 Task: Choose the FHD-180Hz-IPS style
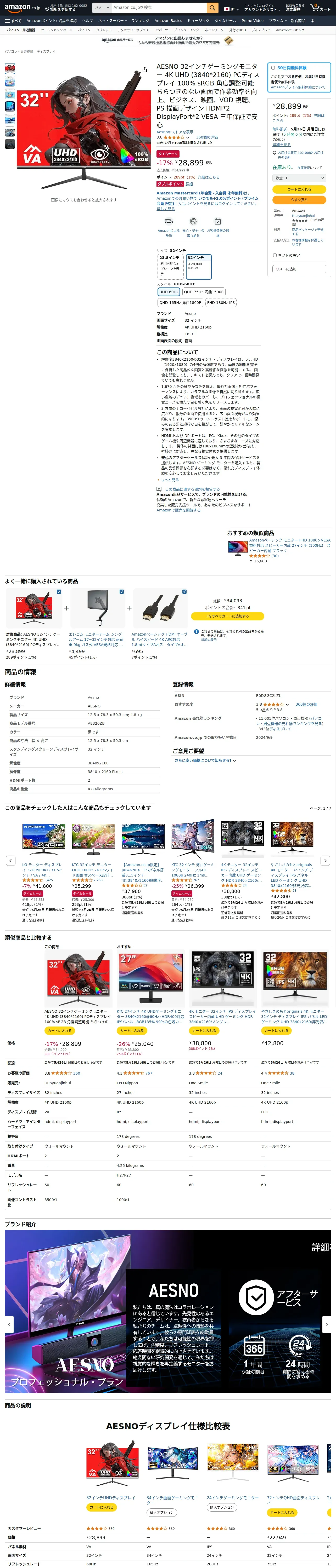pos(221,303)
